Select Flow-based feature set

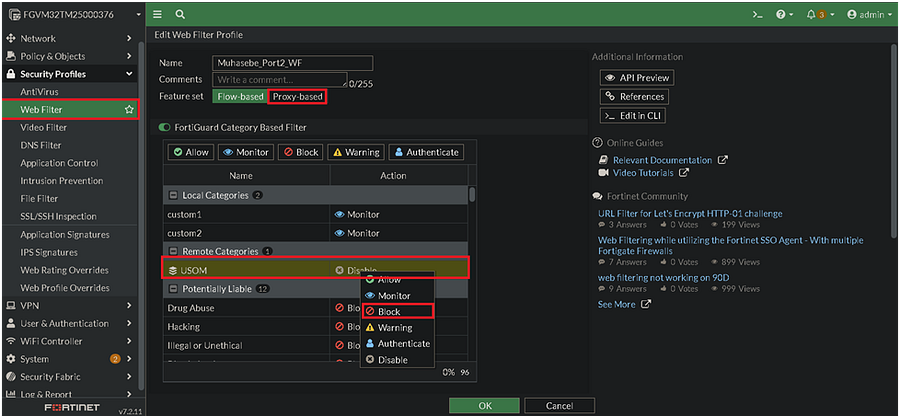click(x=240, y=96)
